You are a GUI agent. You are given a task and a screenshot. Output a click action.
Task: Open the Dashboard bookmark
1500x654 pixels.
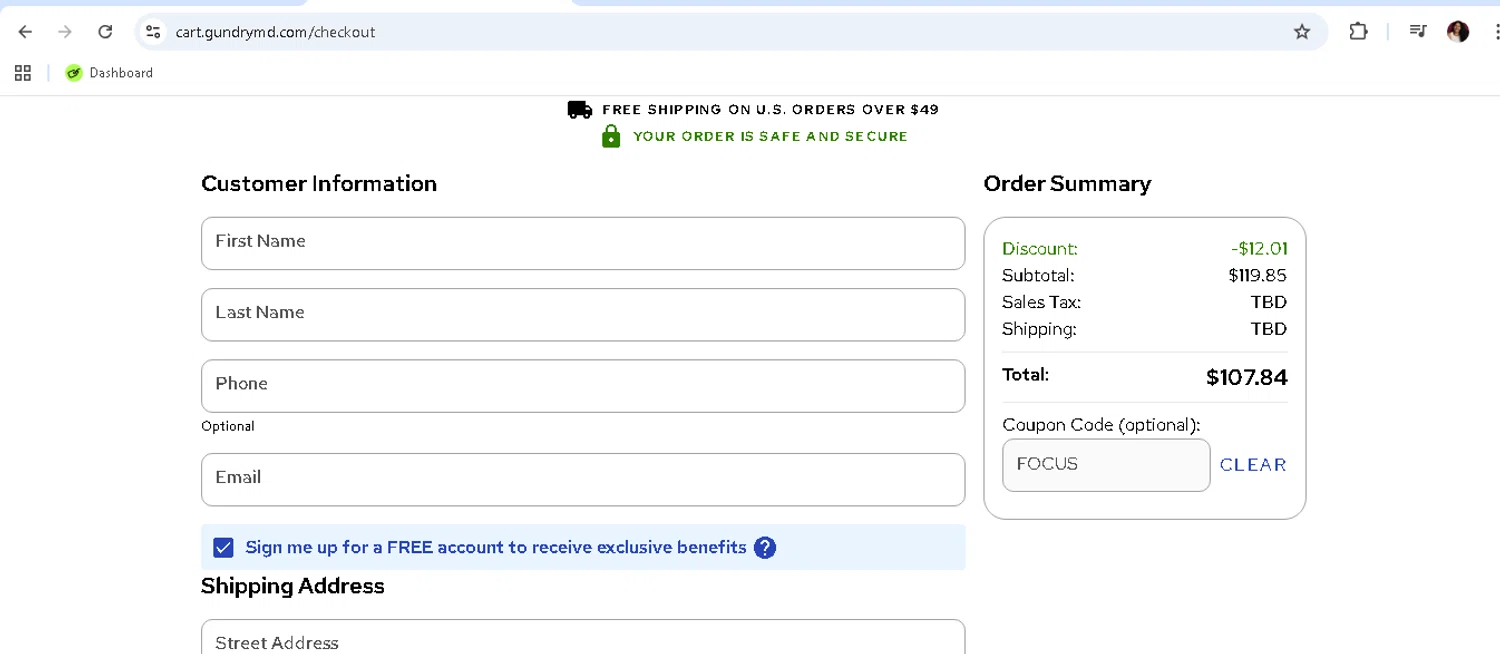coord(110,73)
